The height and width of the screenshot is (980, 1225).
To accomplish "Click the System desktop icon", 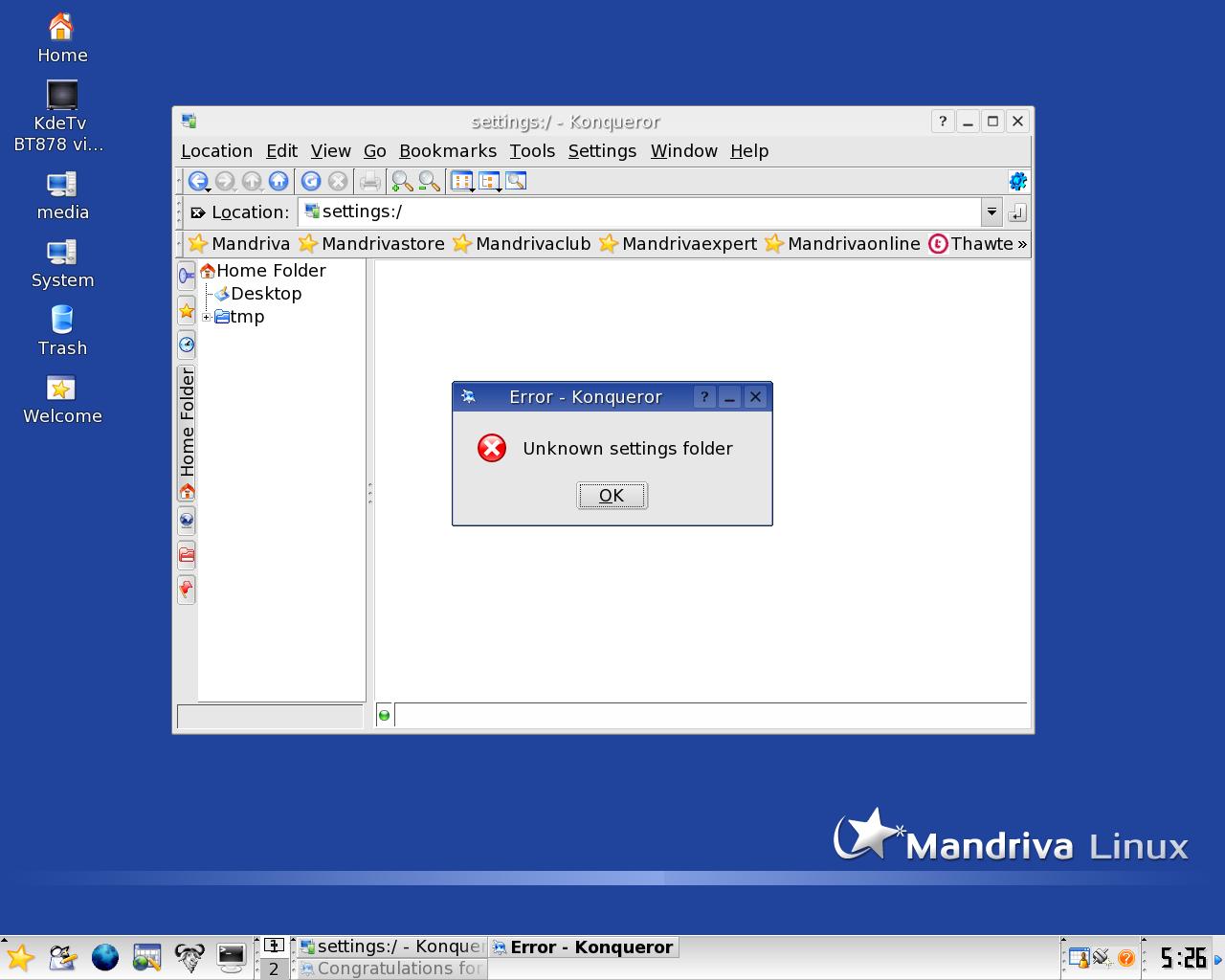I will pyautogui.click(x=62, y=264).
